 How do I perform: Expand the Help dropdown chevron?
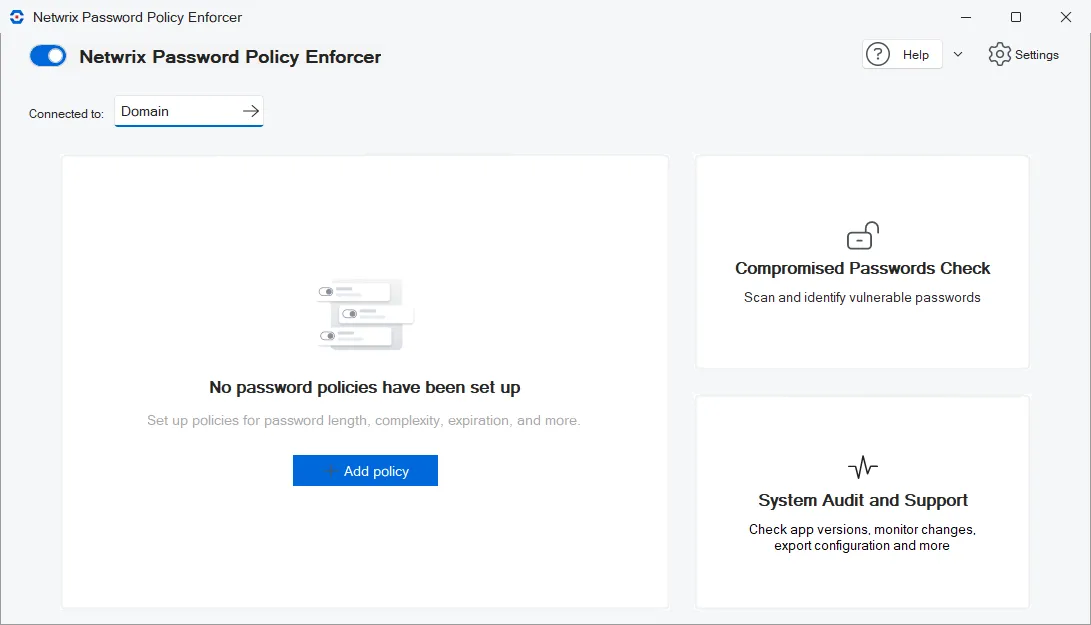[958, 54]
